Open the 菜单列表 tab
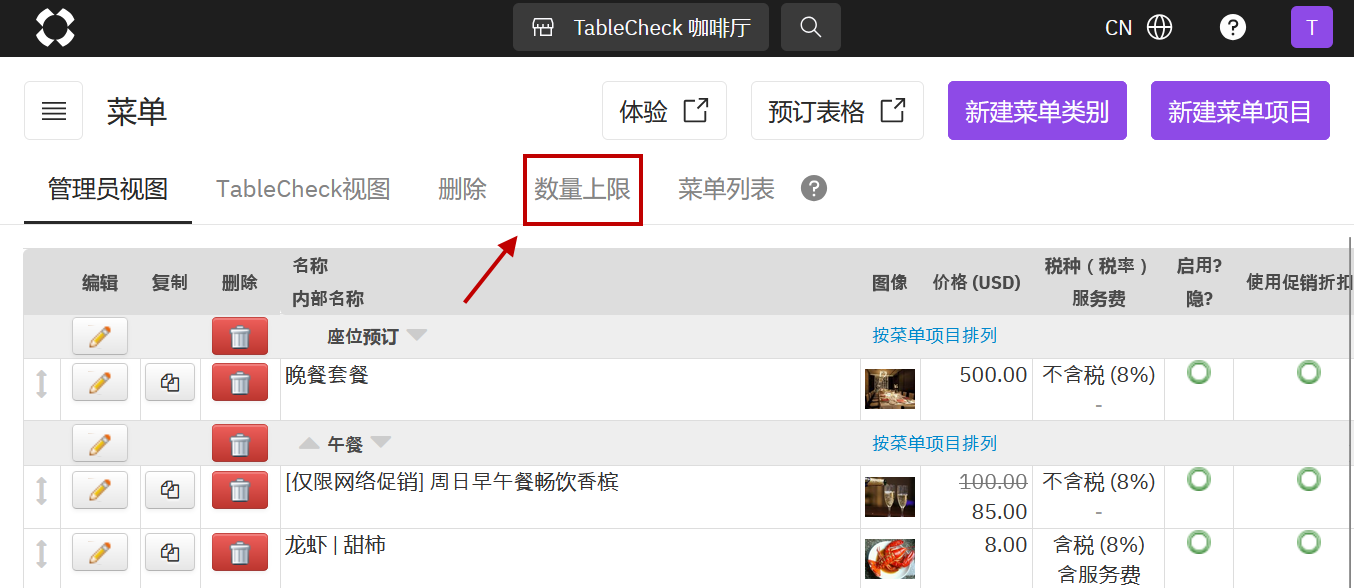The height and width of the screenshot is (588, 1354). 726,189
